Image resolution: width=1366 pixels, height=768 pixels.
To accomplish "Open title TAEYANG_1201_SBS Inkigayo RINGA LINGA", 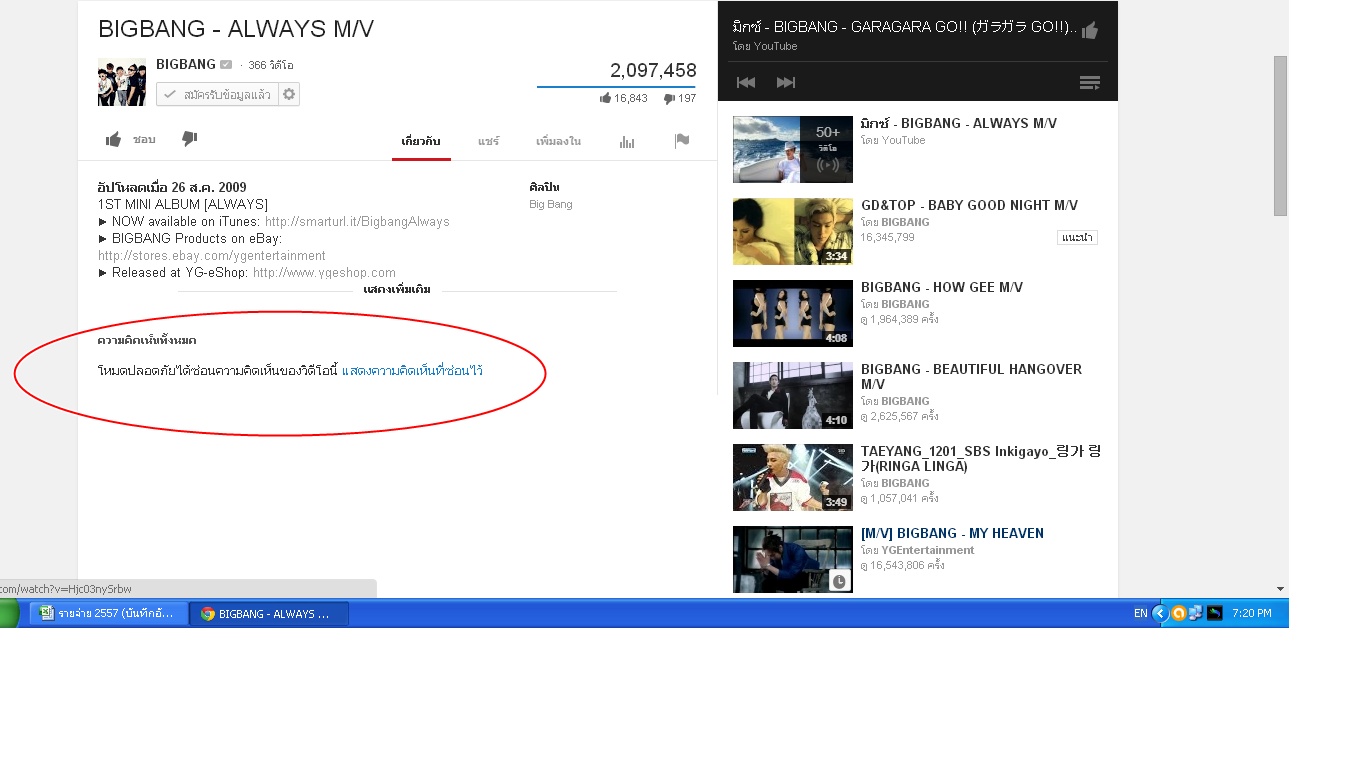I will point(981,458).
